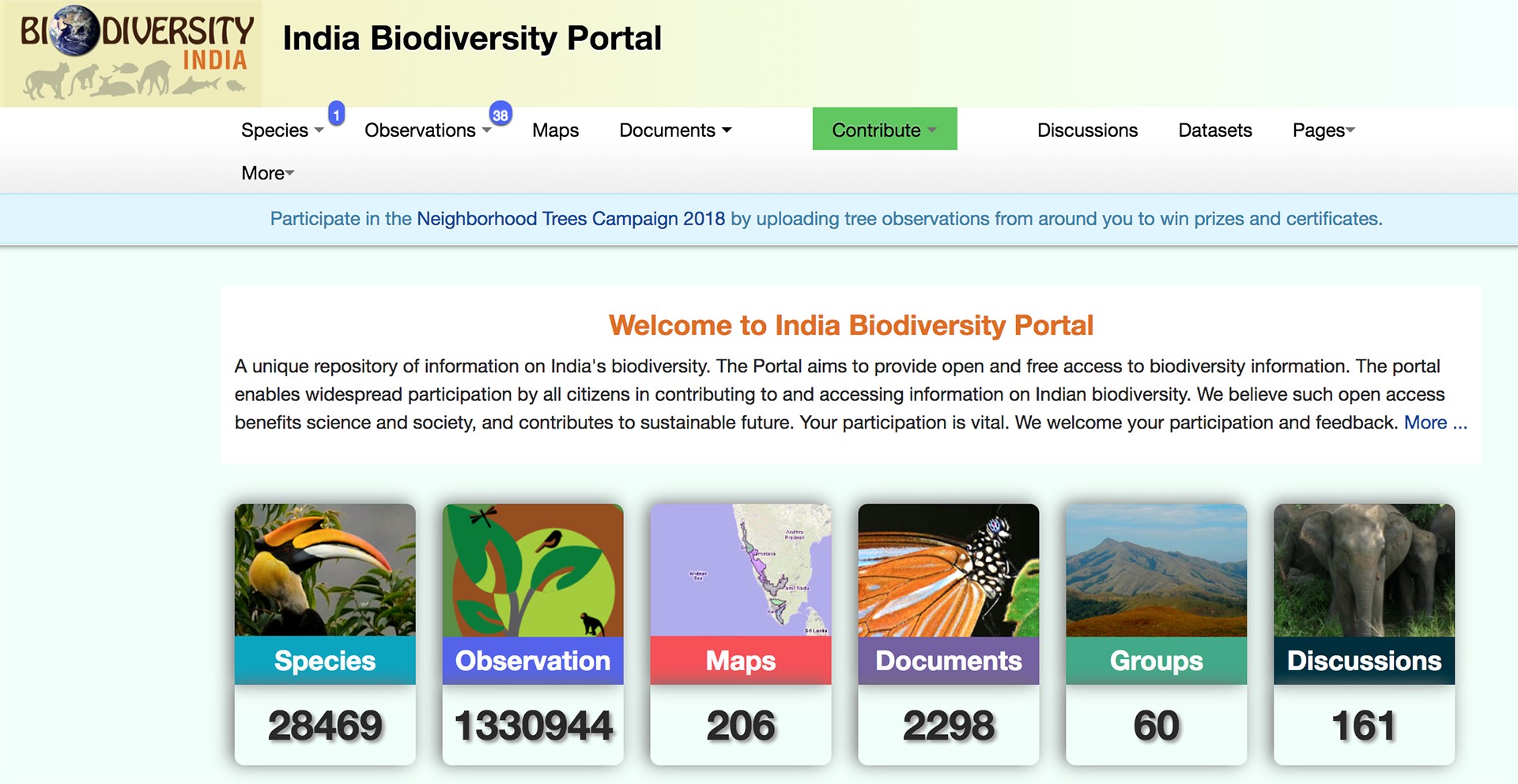Click the Species card label
Viewport: 1518px width, 784px height.
325,661
